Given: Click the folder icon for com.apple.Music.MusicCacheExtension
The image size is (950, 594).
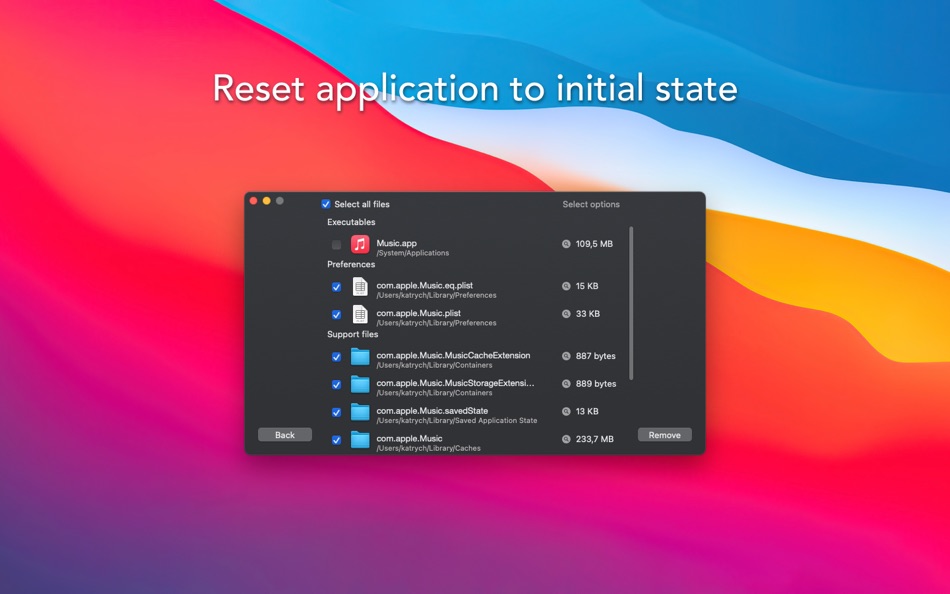Looking at the screenshot, I should tap(360, 356).
